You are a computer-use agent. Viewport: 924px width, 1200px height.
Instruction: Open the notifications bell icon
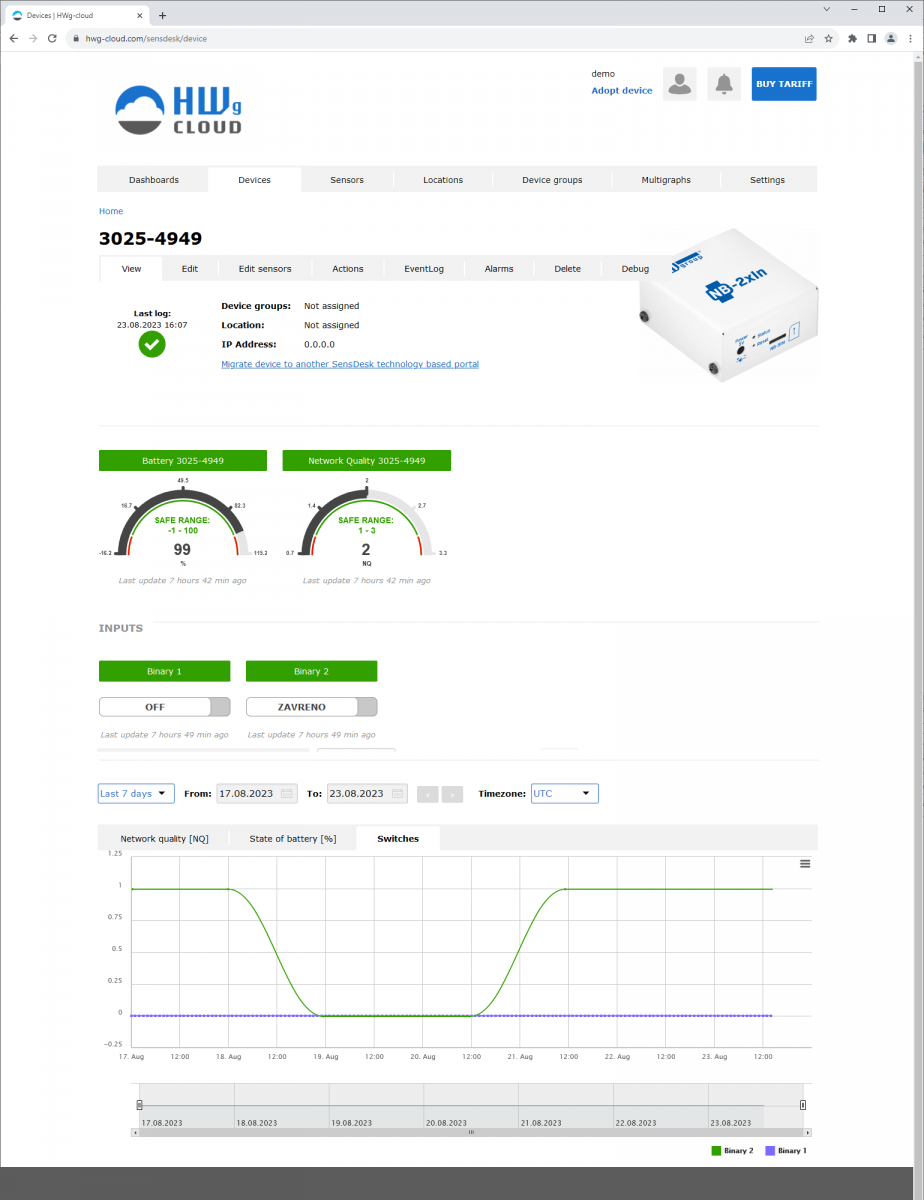(724, 84)
